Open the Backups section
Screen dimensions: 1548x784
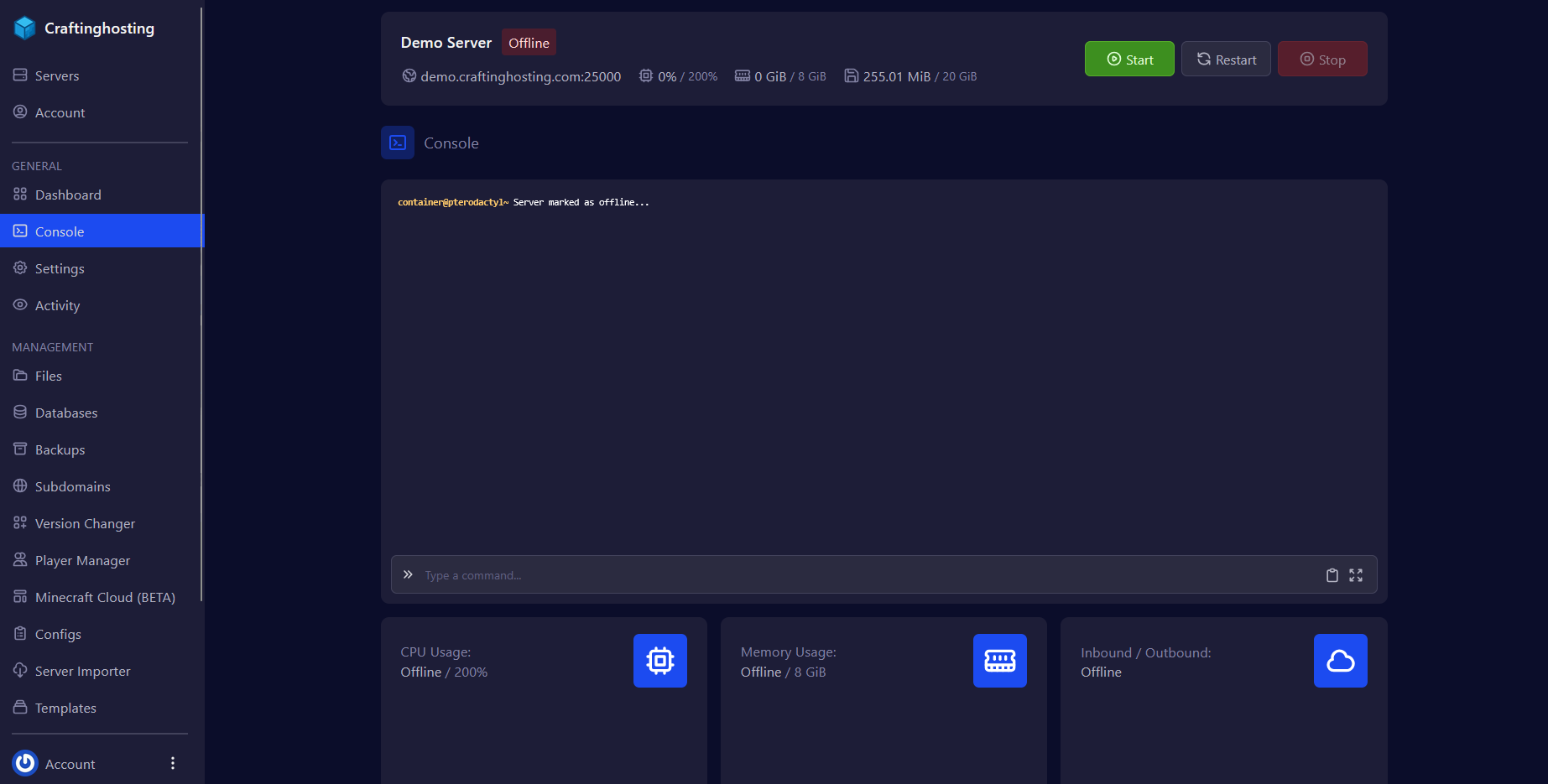tap(101, 449)
